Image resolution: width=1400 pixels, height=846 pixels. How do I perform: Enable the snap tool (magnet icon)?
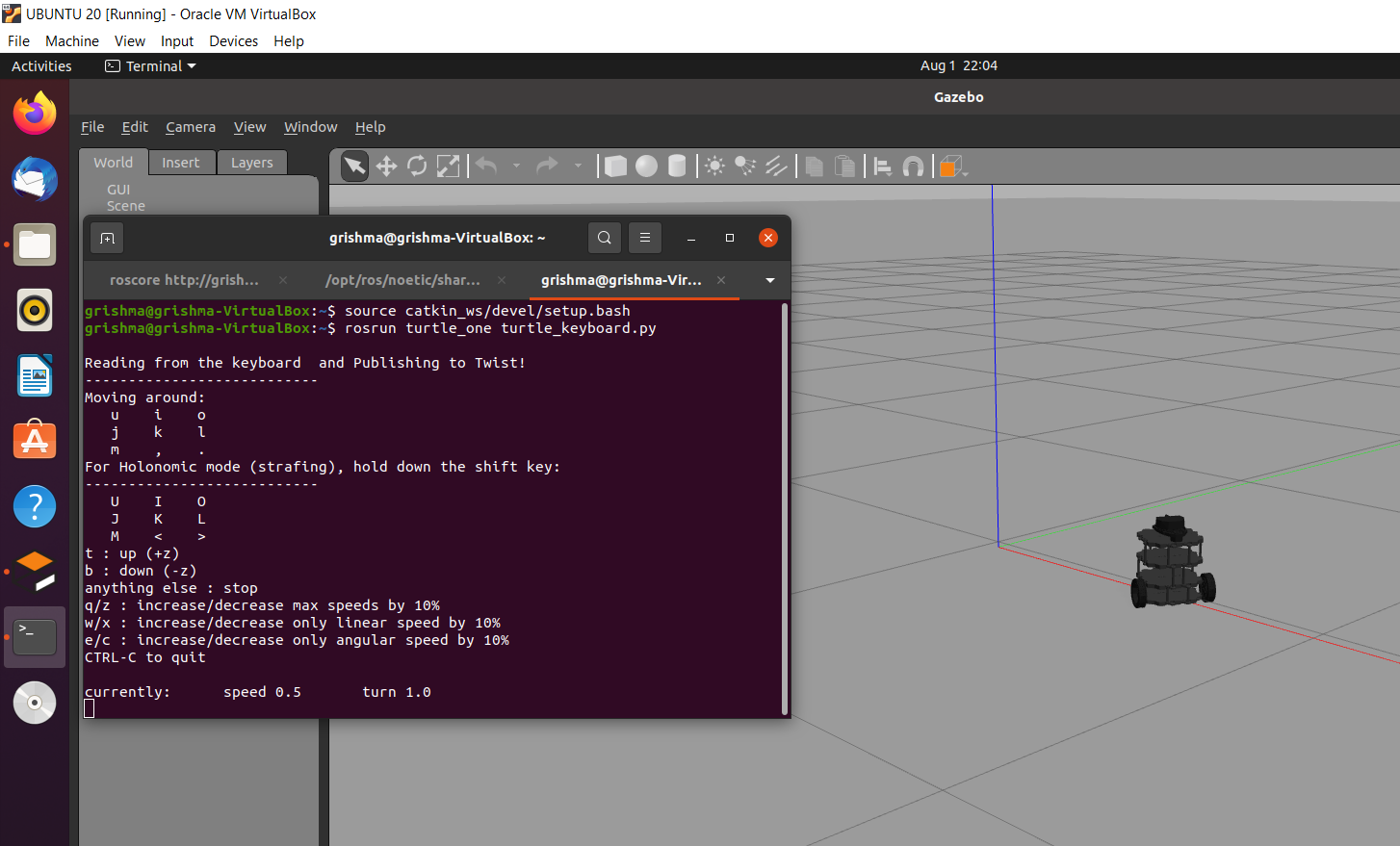point(913,166)
